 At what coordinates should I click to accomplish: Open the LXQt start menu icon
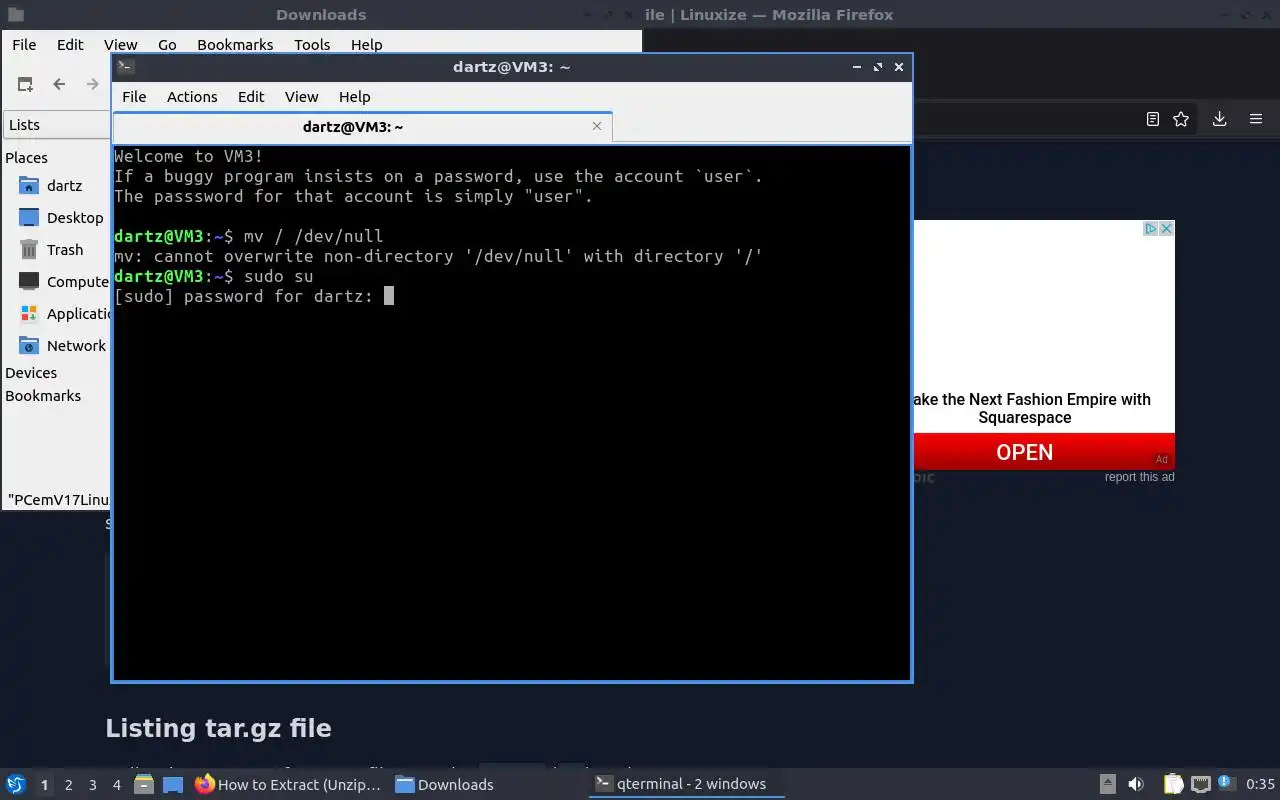click(x=16, y=784)
